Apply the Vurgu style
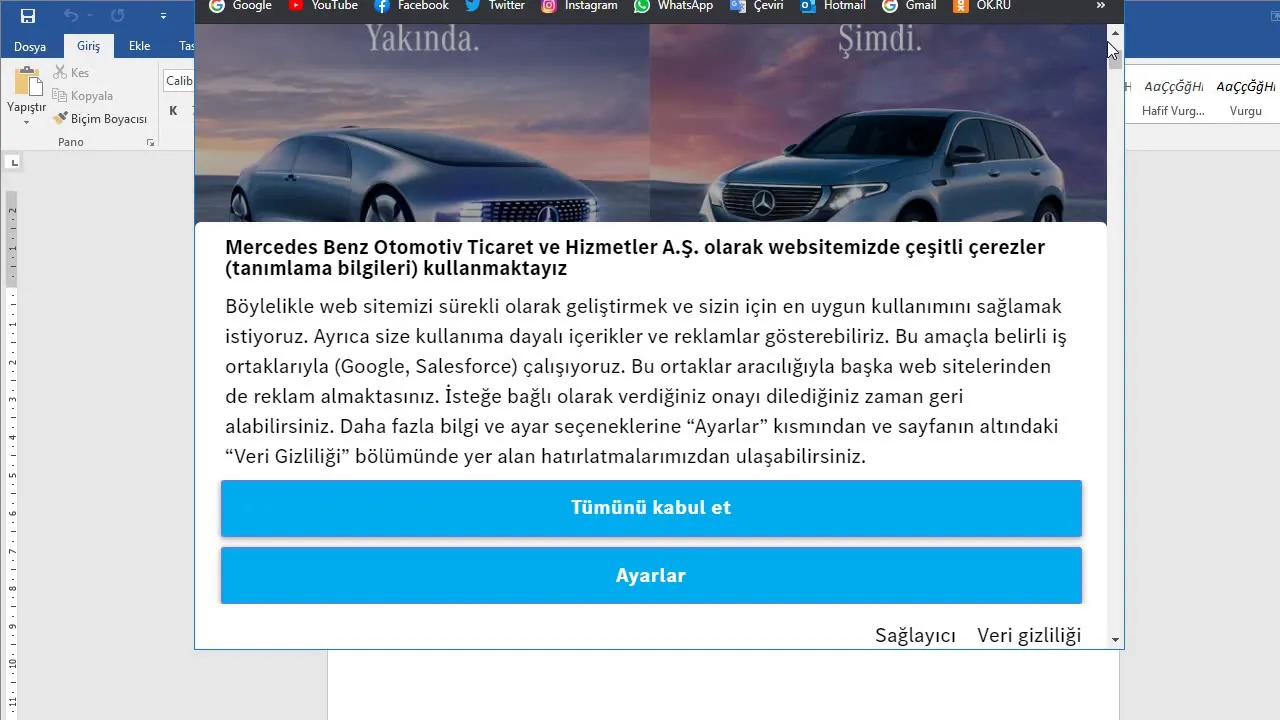Screen dimensions: 1280x720 click(x=1246, y=98)
